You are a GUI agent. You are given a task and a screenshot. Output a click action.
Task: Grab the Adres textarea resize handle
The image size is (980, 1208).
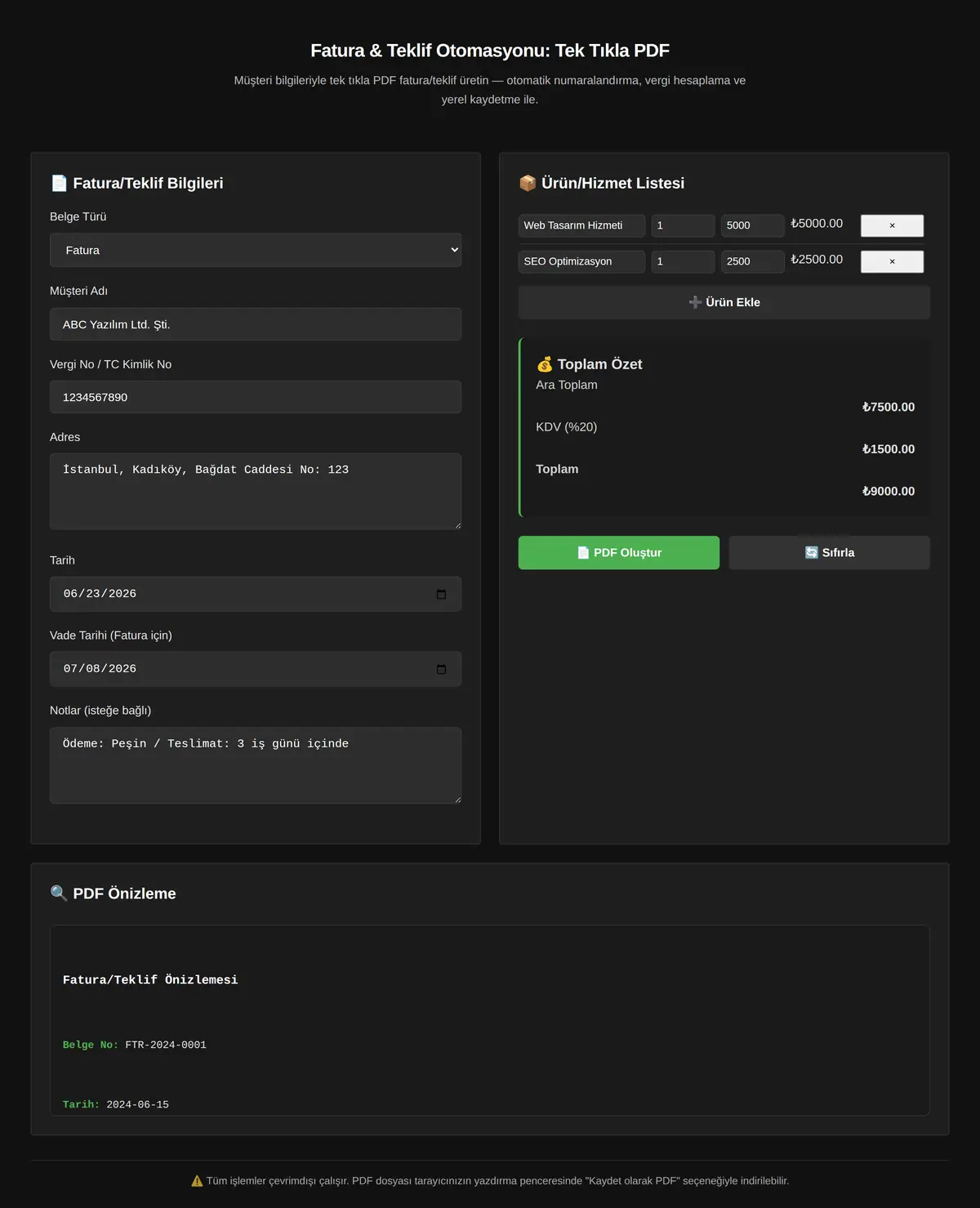457,525
